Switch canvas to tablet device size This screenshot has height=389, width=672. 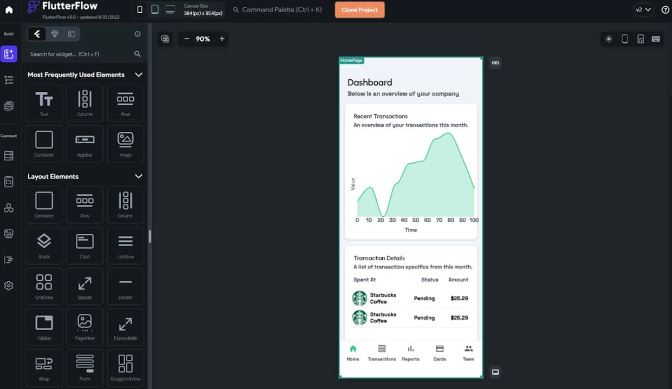[x=155, y=9]
